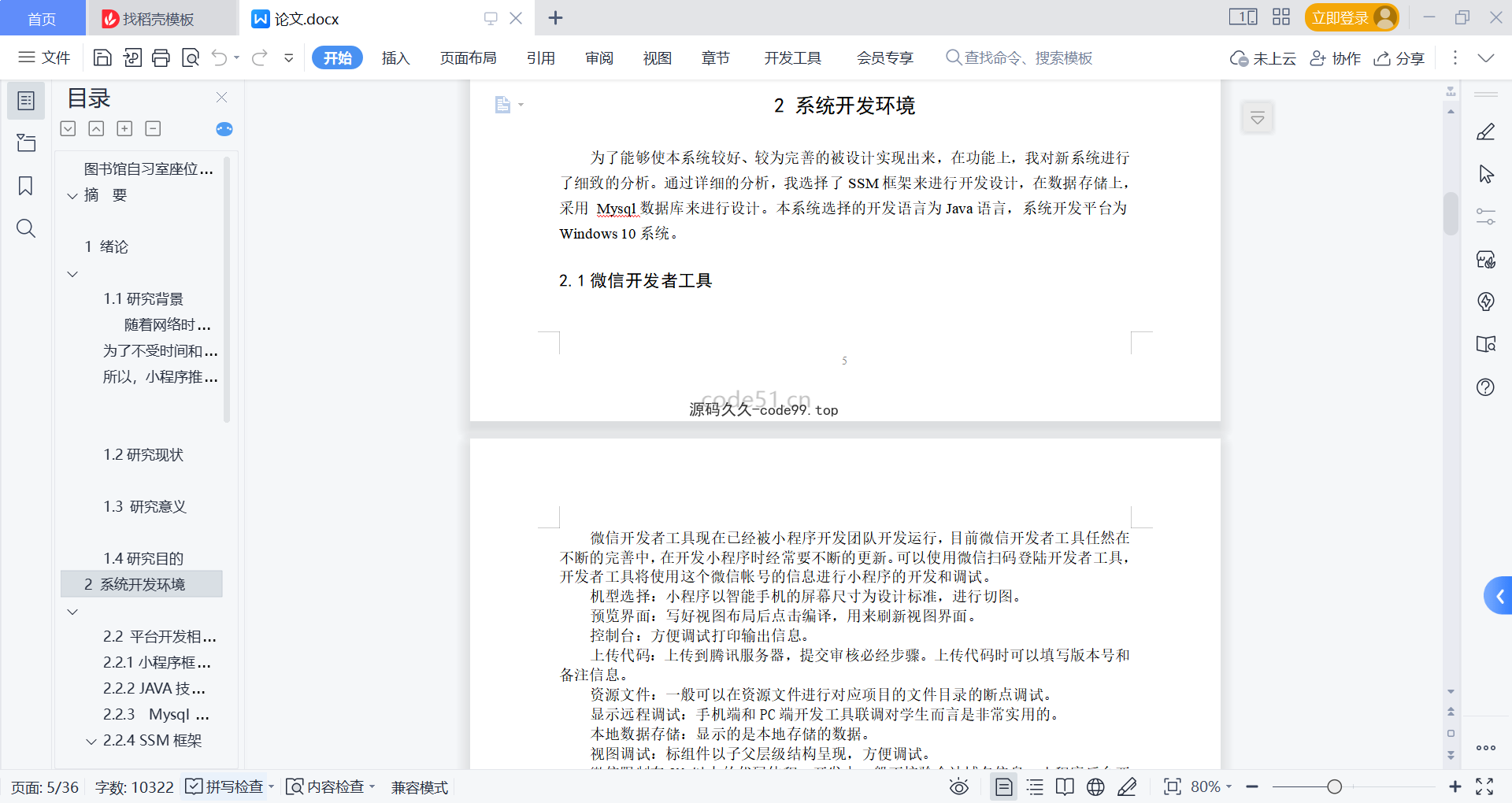This screenshot has height=803, width=1512.
Task: Open the 引用 ribbon tab
Action: pyautogui.click(x=540, y=57)
